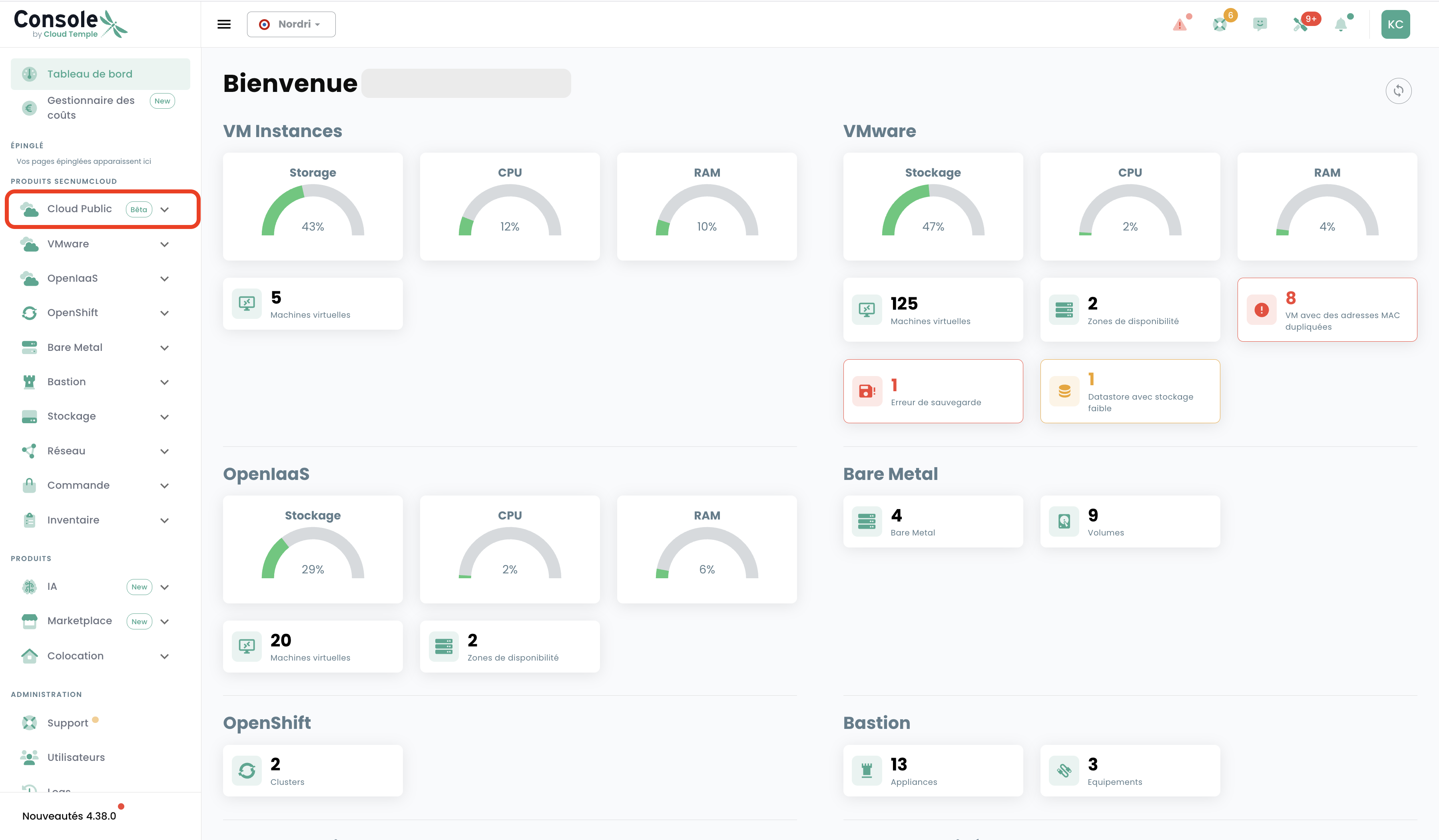The height and width of the screenshot is (840, 1439).
Task: Click the Bêta badge next to Cloud Public
Action: (x=139, y=209)
